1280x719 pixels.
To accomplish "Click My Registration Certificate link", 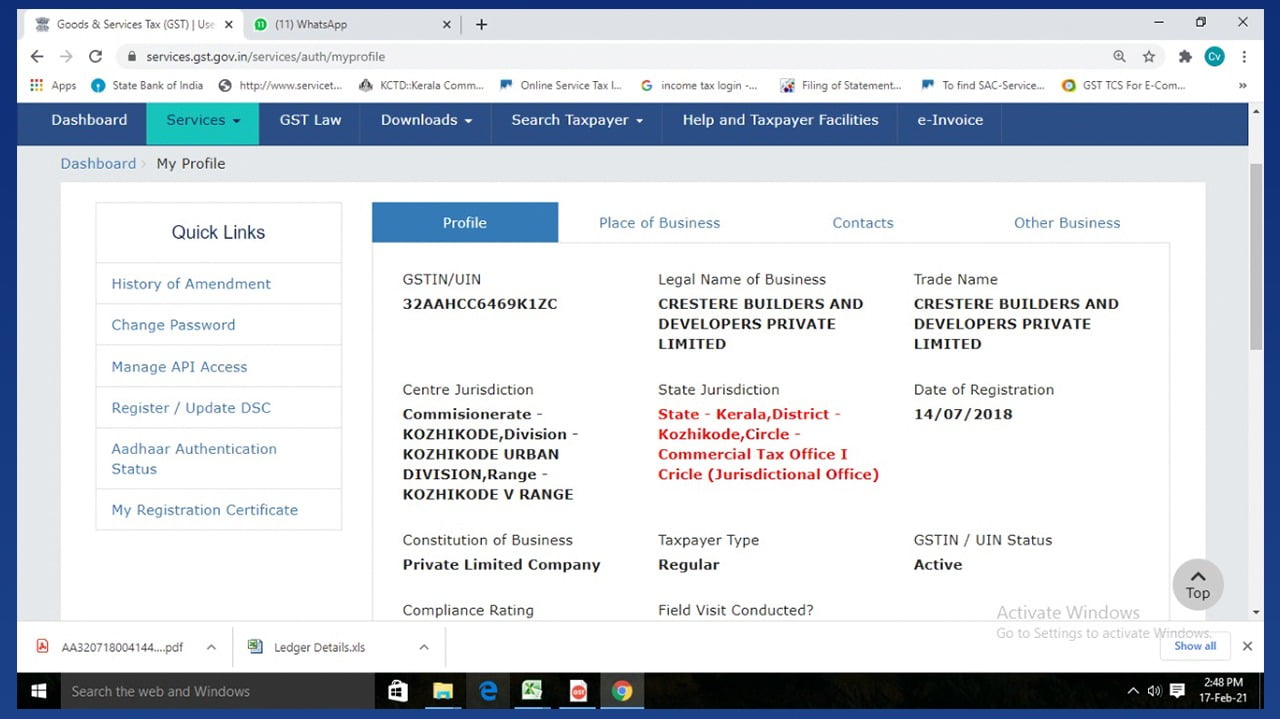I will tap(205, 510).
